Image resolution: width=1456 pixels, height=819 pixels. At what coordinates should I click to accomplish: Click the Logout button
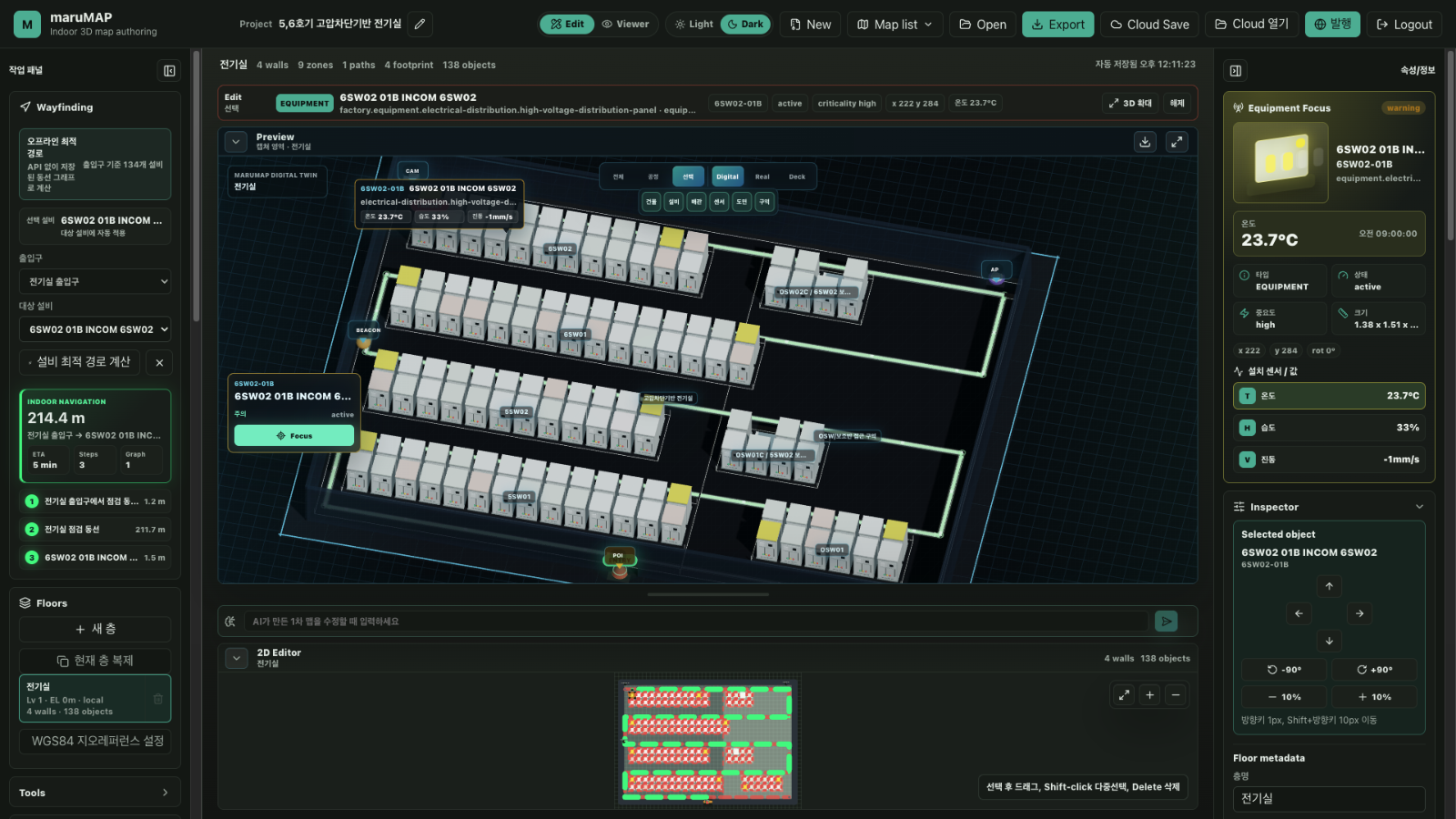click(1404, 25)
